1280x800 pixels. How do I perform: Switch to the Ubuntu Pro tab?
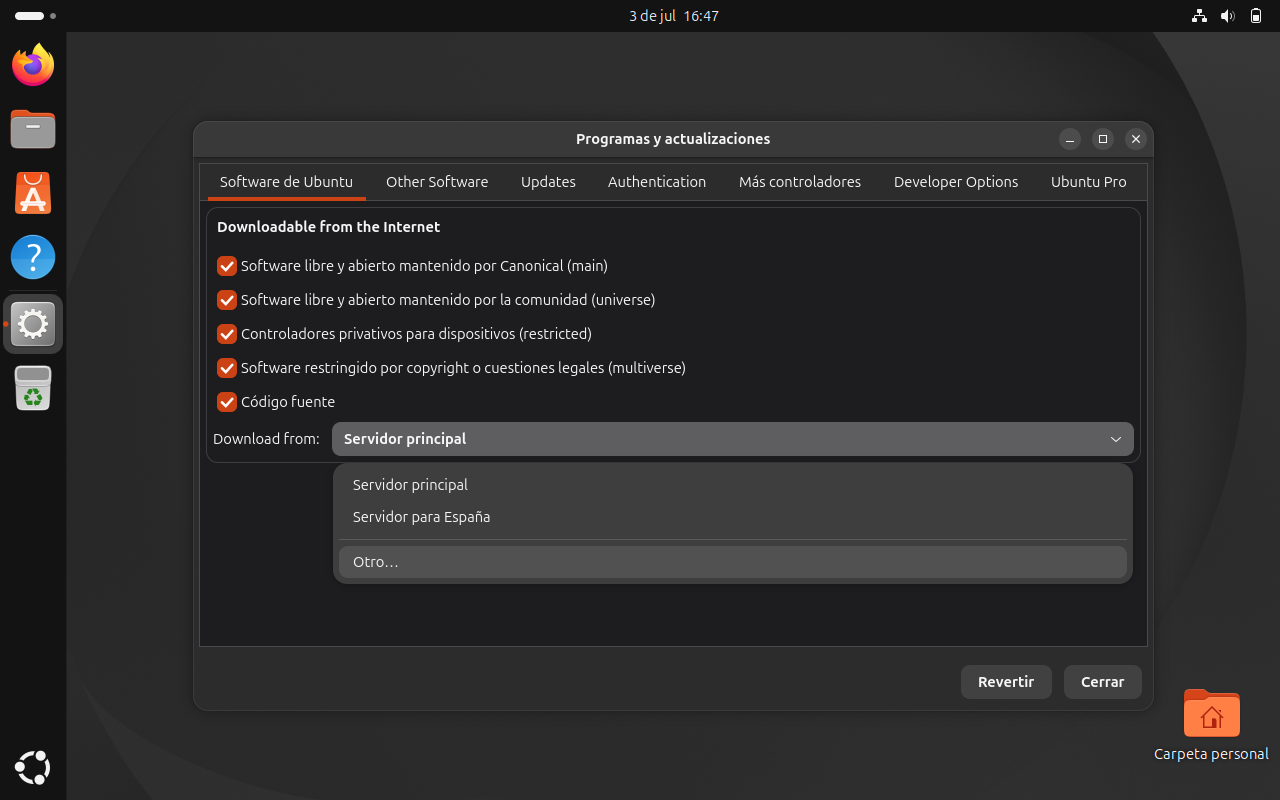[1088, 182]
